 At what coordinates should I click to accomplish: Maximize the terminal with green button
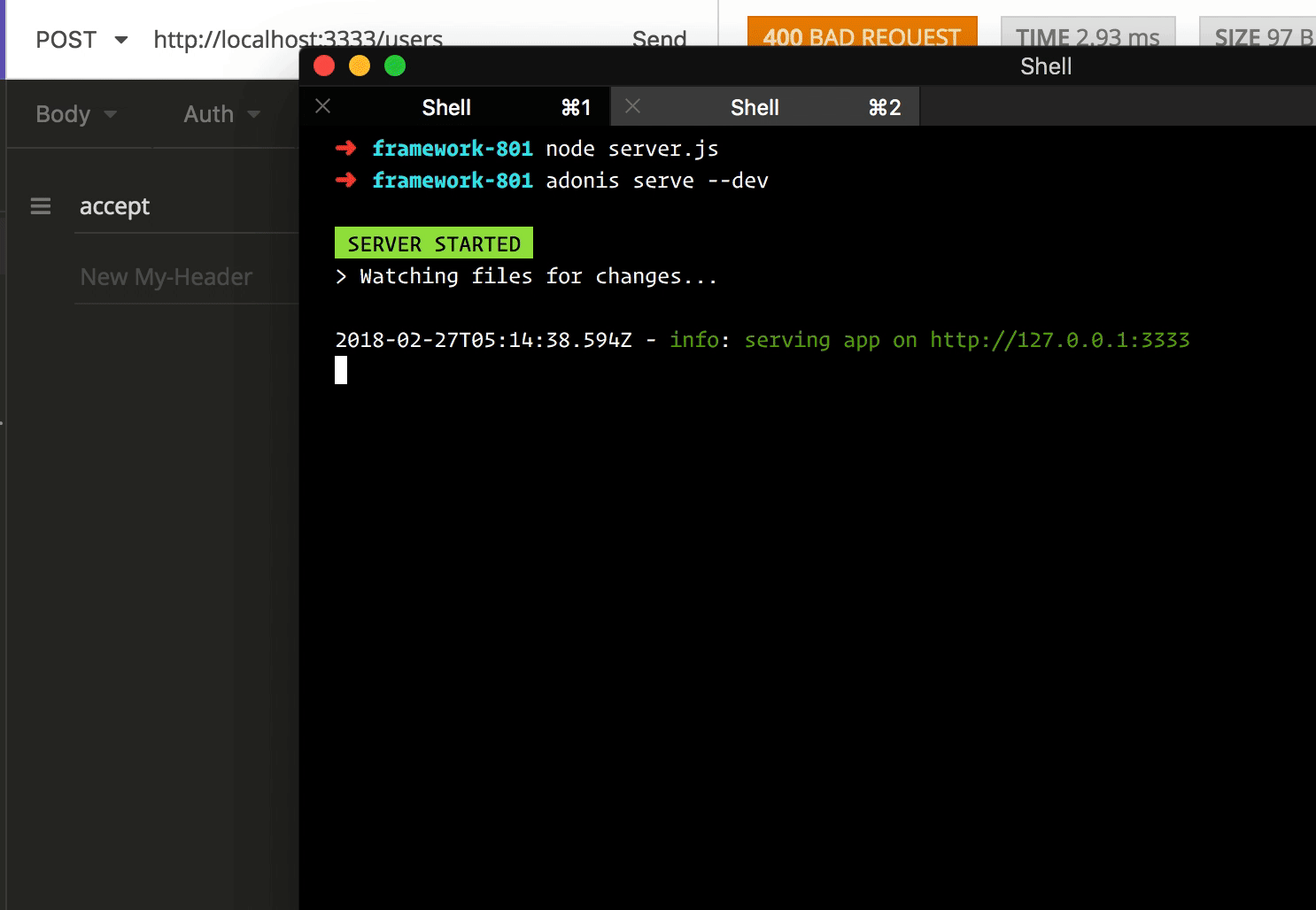(x=395, y=66)
